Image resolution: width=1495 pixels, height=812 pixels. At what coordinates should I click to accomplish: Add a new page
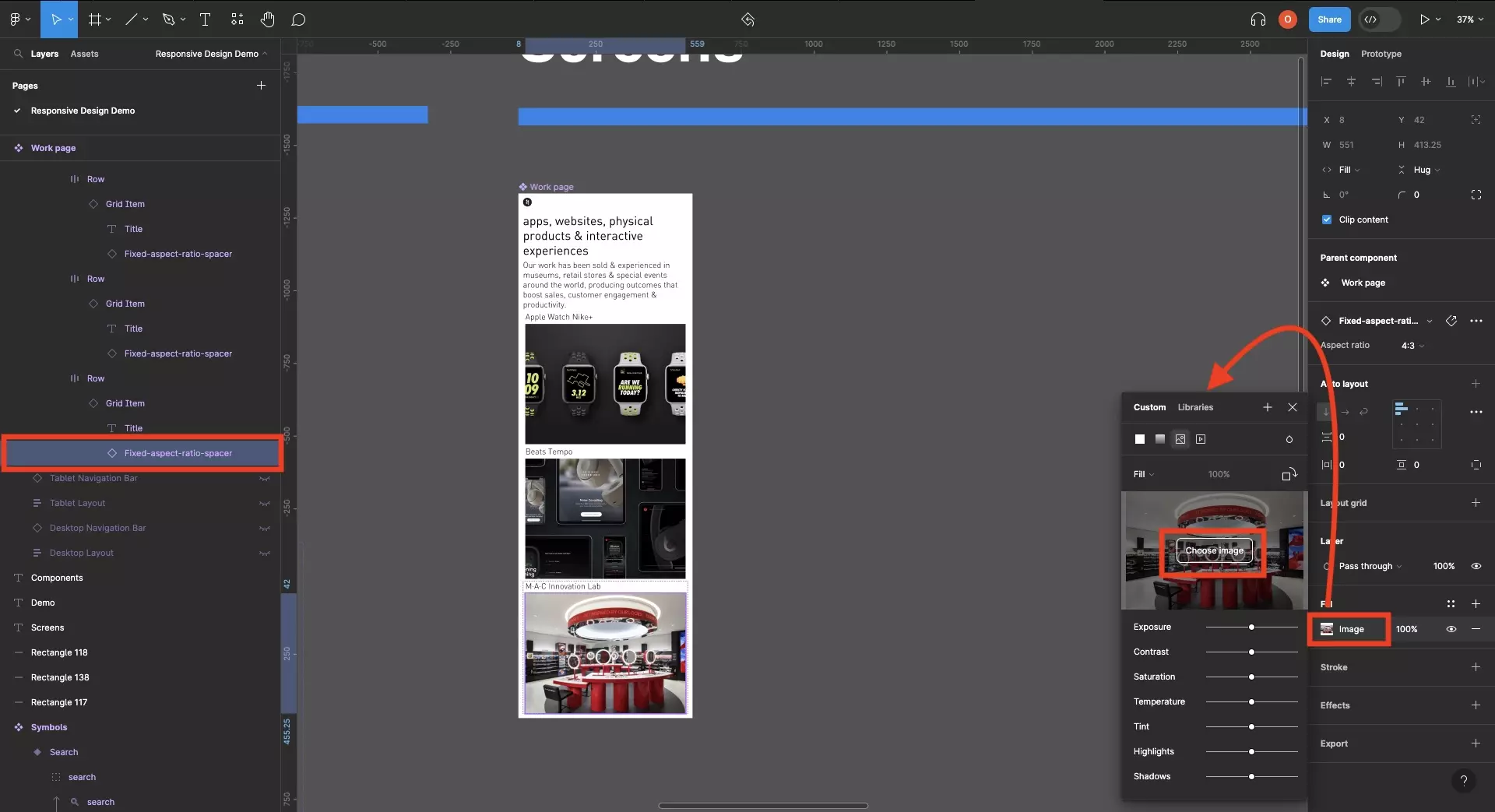(x=262, y=85)
